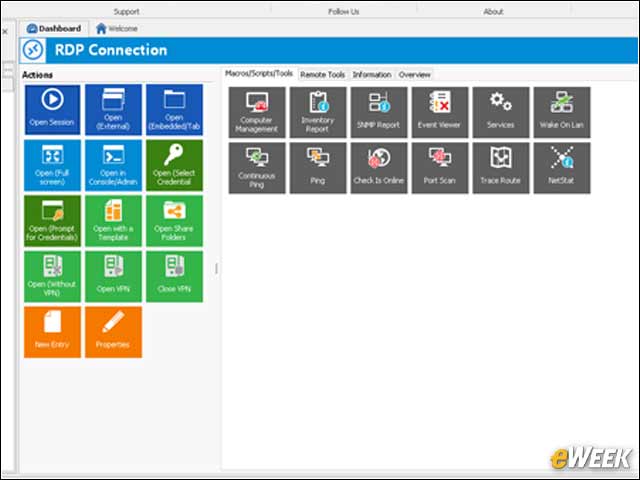The height and width of the screenshot is (480, 640).
Task: Click the RDP Connection header icon
Action: click(33, 50)
